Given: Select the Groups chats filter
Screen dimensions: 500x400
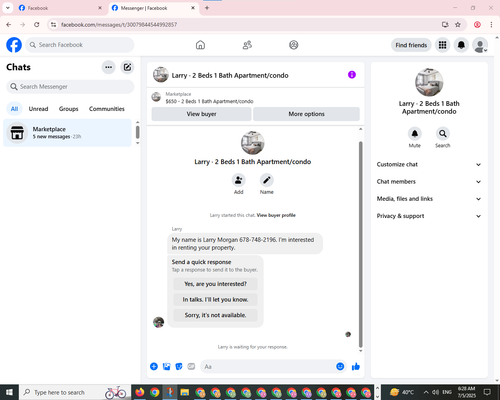Looking at the screenshot, I should [x=68, y=109].
